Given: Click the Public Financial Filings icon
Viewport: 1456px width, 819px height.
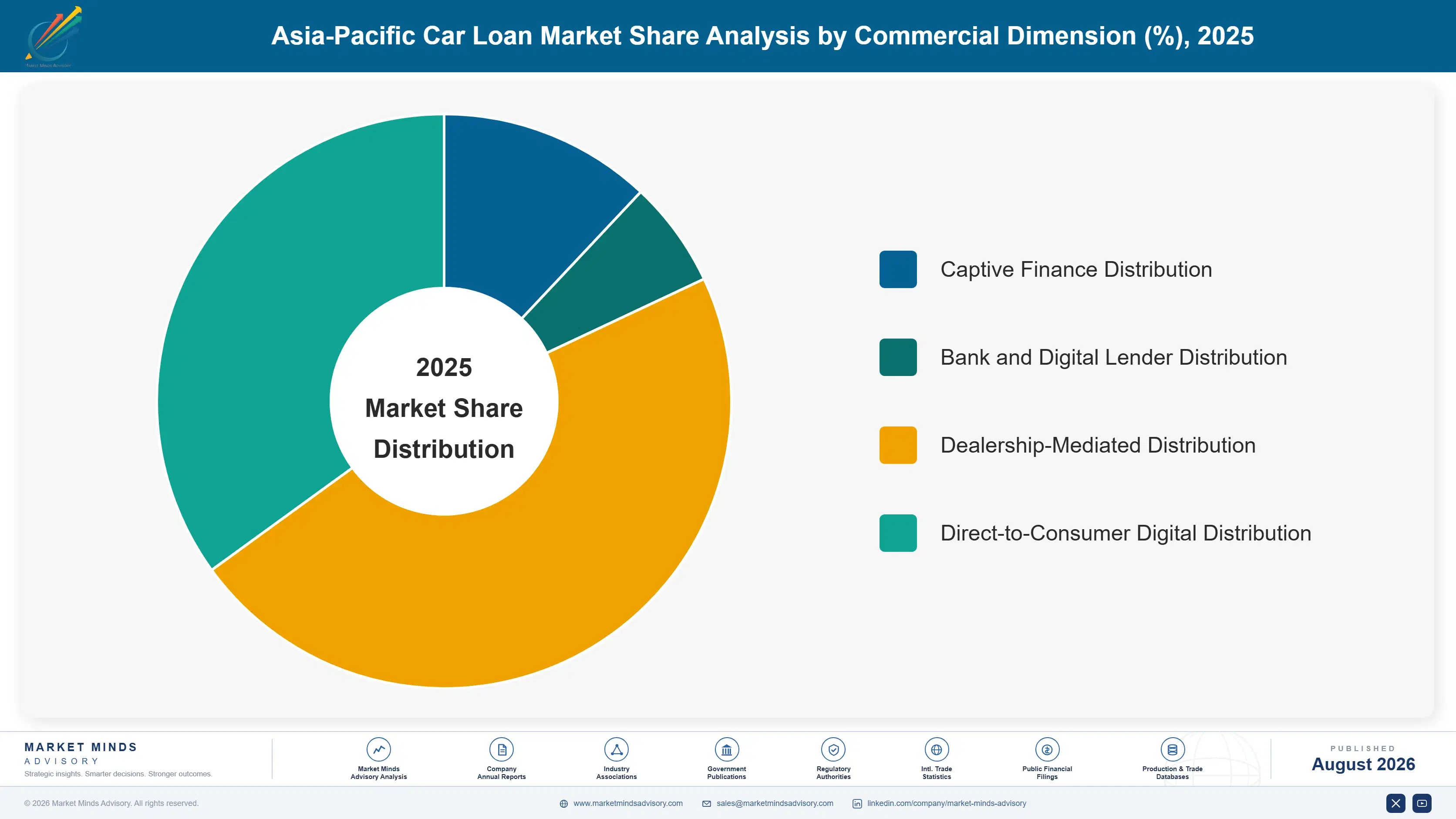Looking at the screenshot, I should tap(1047, 749).
